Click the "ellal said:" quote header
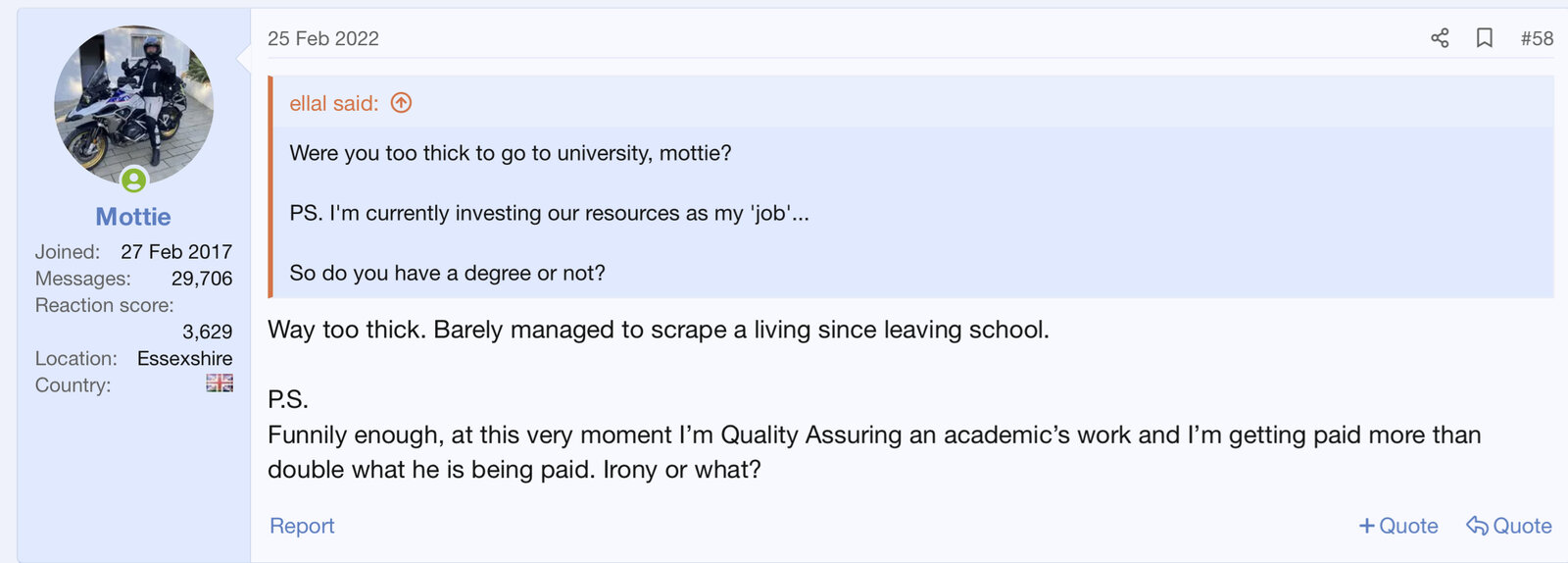Screen dimensions: 1568x563 [333, 103]
